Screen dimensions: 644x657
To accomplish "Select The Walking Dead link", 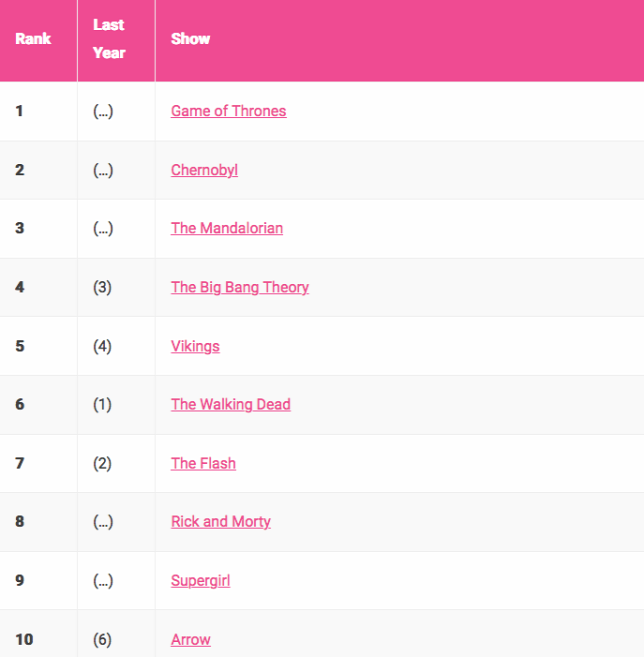I will [x=230, y=405].
